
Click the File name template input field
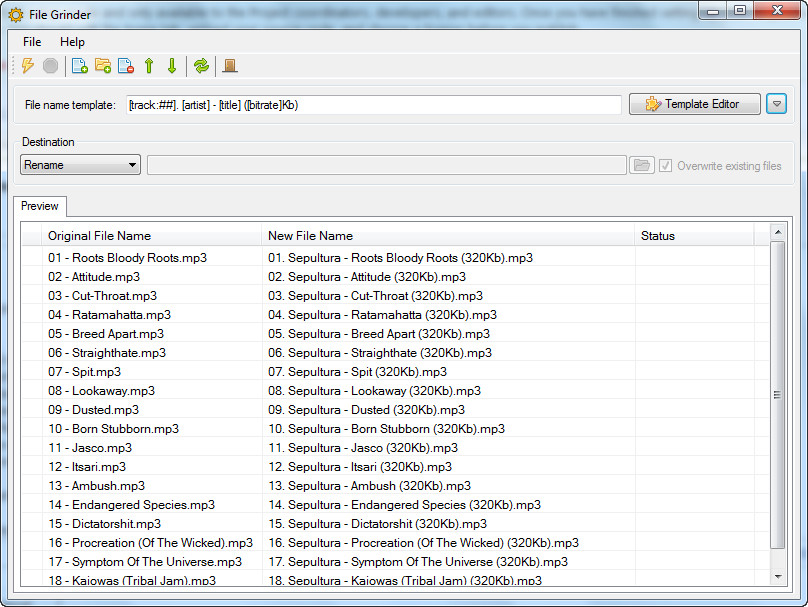pos(374,105)
